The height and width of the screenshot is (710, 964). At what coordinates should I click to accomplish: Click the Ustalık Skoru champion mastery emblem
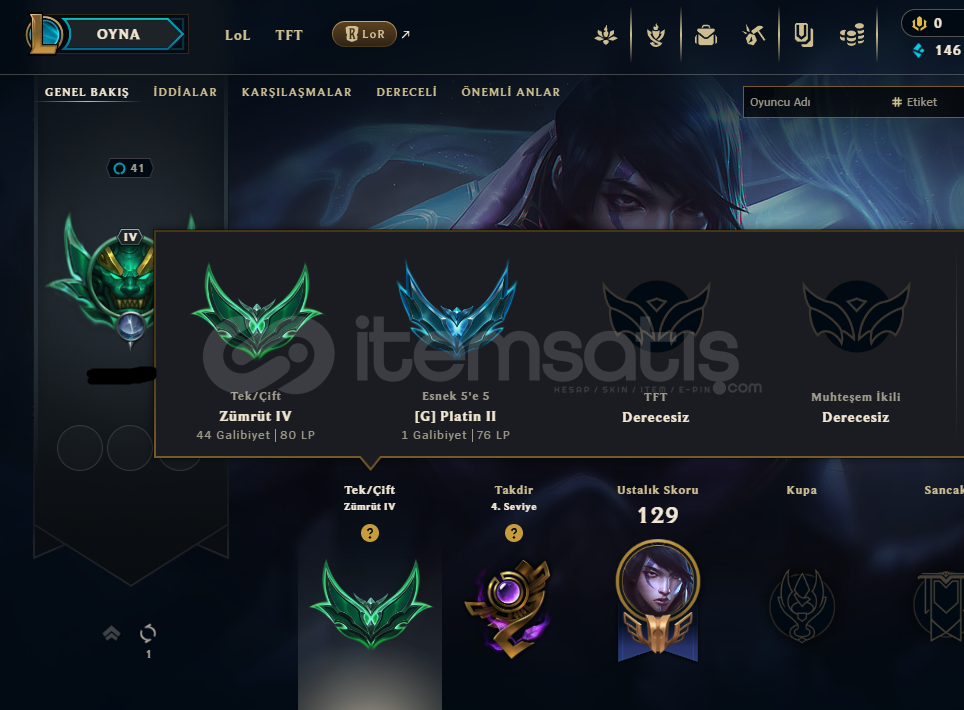click(x=657, y=599)
